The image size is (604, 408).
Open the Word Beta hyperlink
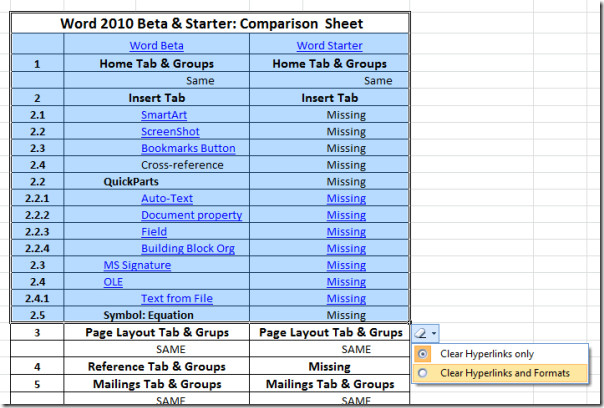156,46
